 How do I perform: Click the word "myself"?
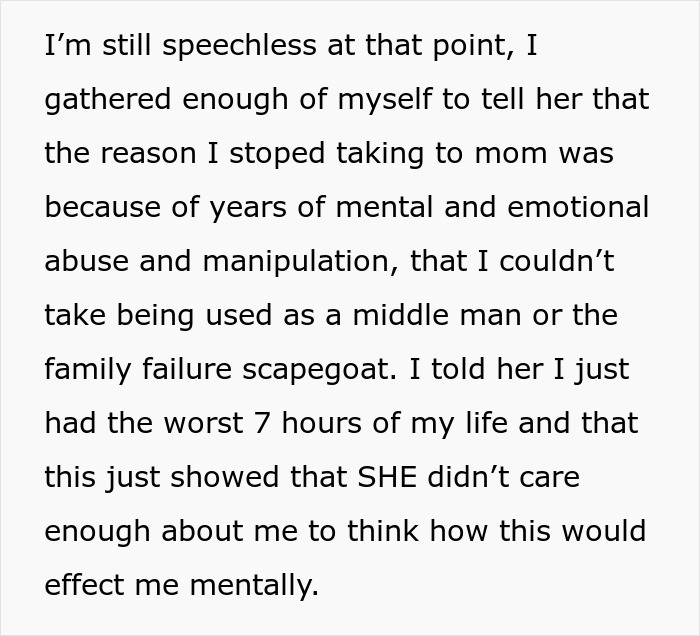(385, 100)
